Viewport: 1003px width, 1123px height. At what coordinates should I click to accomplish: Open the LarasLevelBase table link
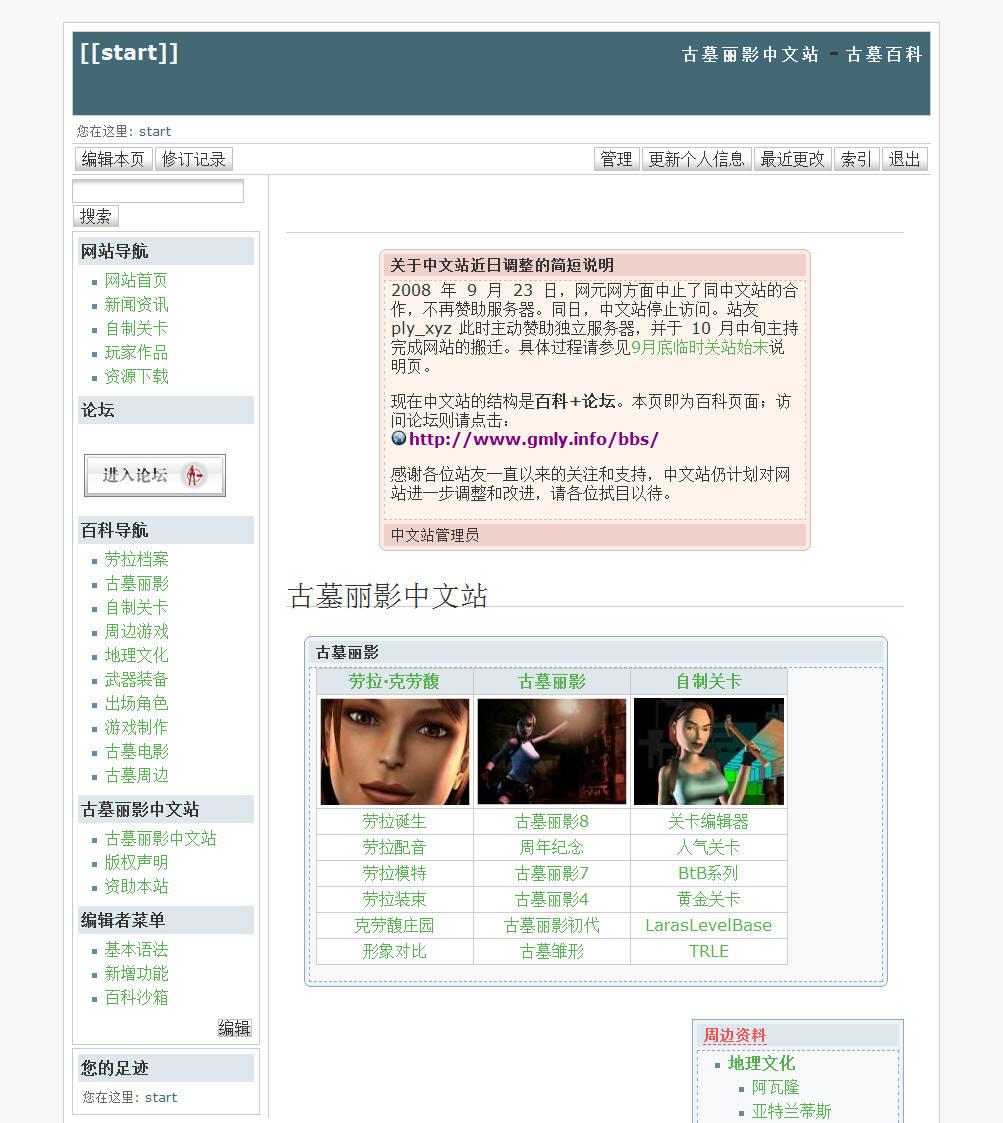coord(709,925)
